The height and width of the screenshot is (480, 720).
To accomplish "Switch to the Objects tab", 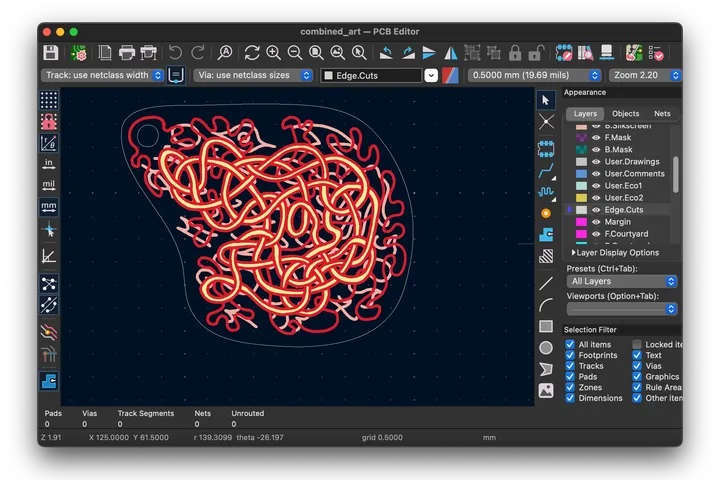I will 625,114.
